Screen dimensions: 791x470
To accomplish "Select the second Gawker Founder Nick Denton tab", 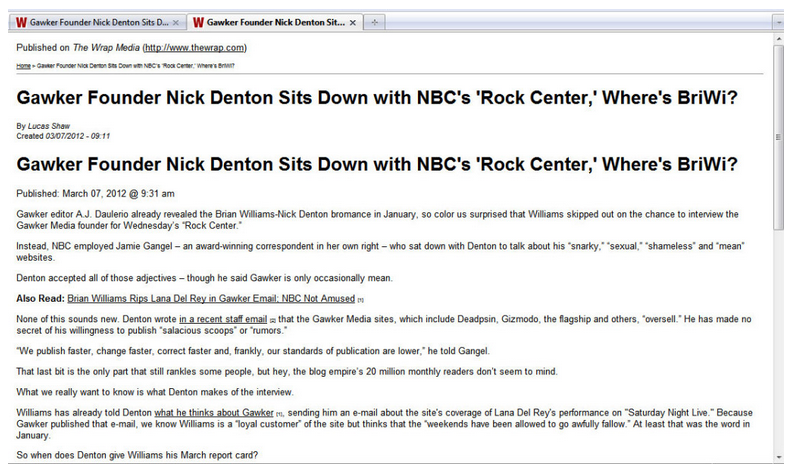I will [x=275, y=22].
